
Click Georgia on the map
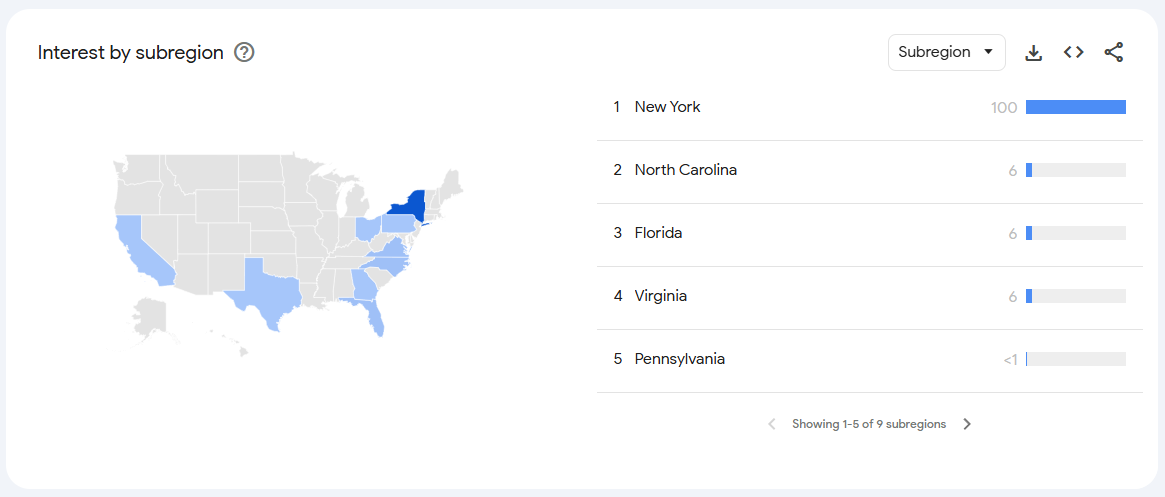click(x=364, y=285)
